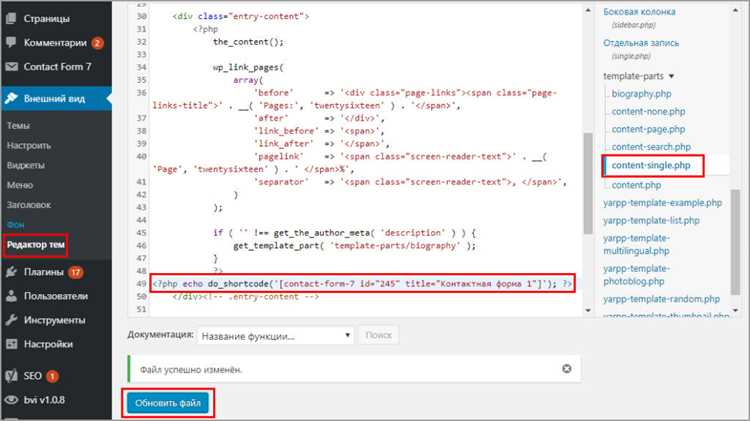Click the SEO Yoast icon

click(11, 376)
